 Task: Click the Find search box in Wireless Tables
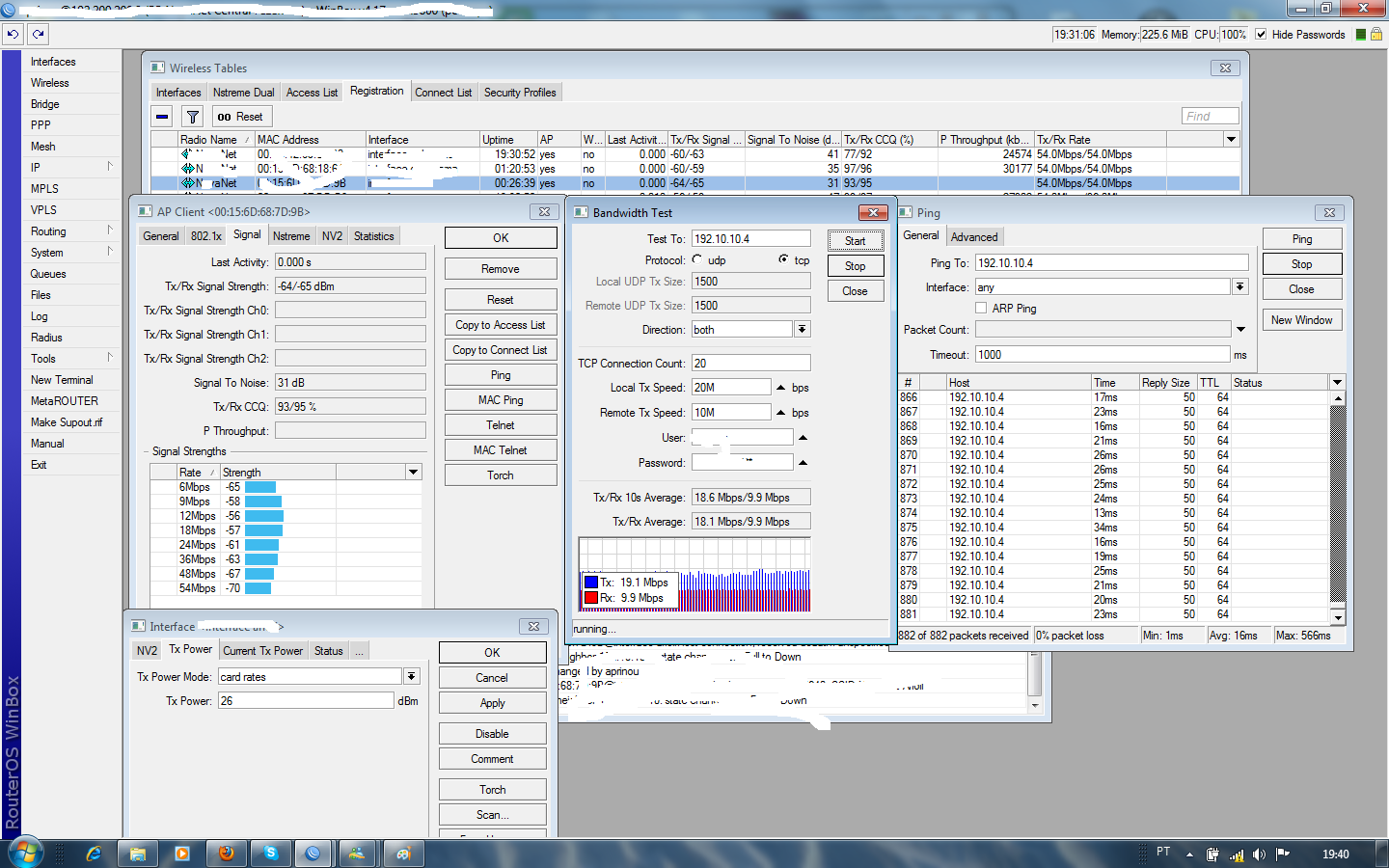(x=1209, y=115)
